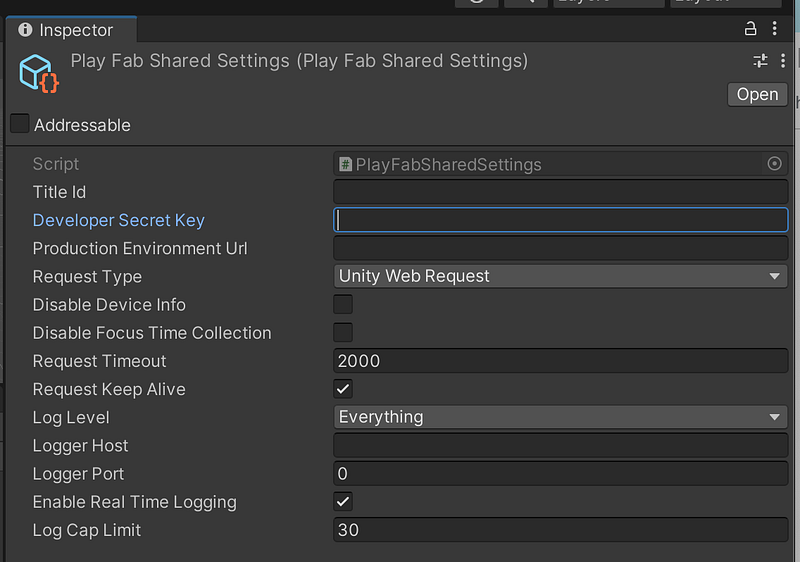800x562 pixels.
Task: Toggle the Addressable checkbox
Action: 19,123
